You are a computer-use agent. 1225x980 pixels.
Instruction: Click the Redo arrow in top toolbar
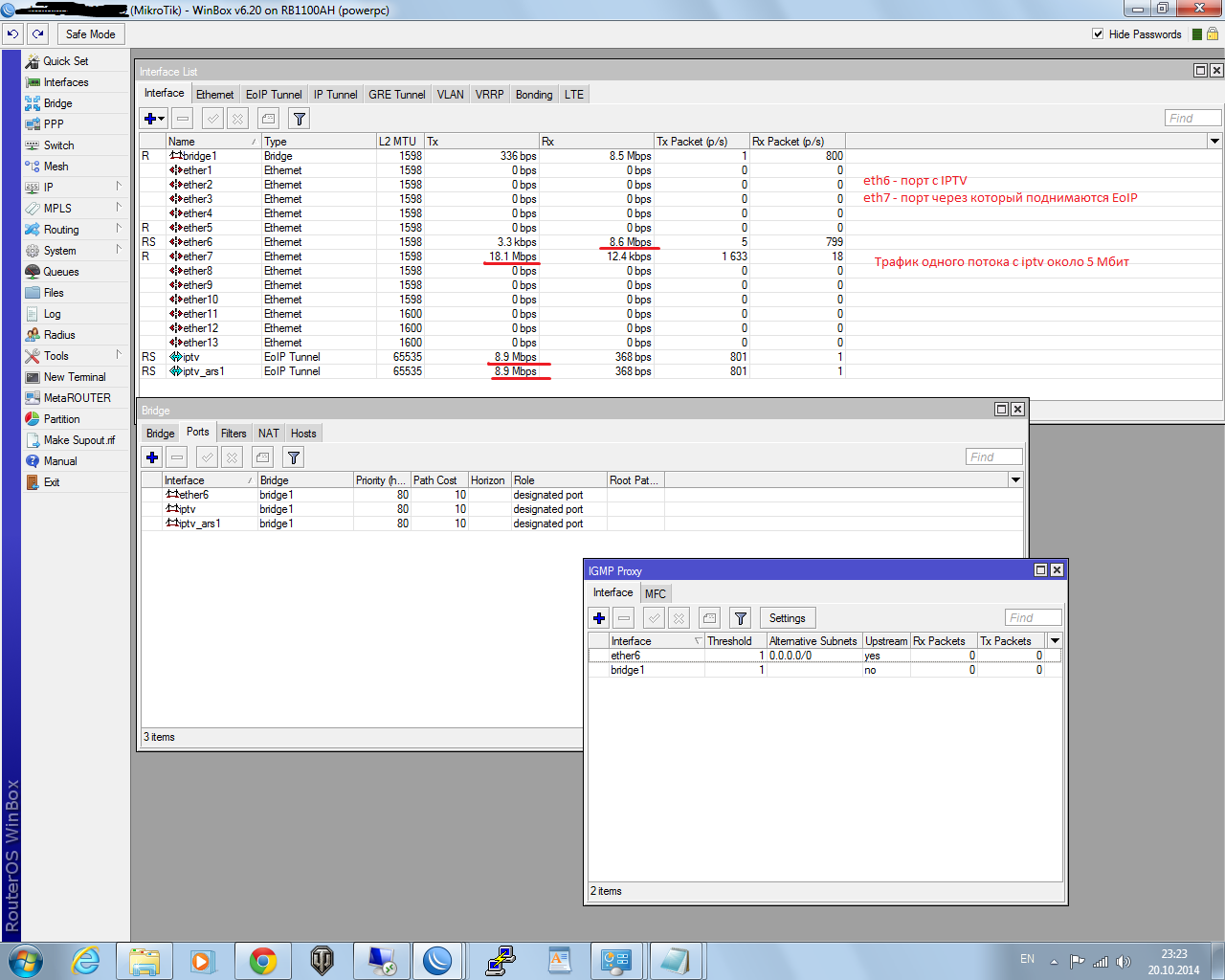pyautogui.click(x=37, y=33)
